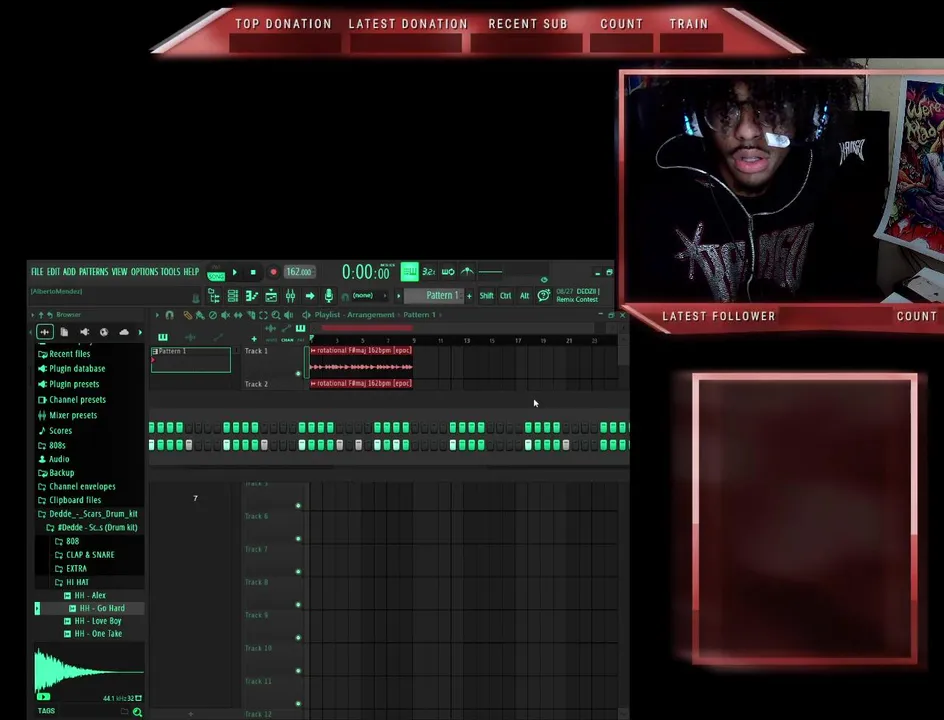Select the playlist paint brush tool

[x=200, y=315]
